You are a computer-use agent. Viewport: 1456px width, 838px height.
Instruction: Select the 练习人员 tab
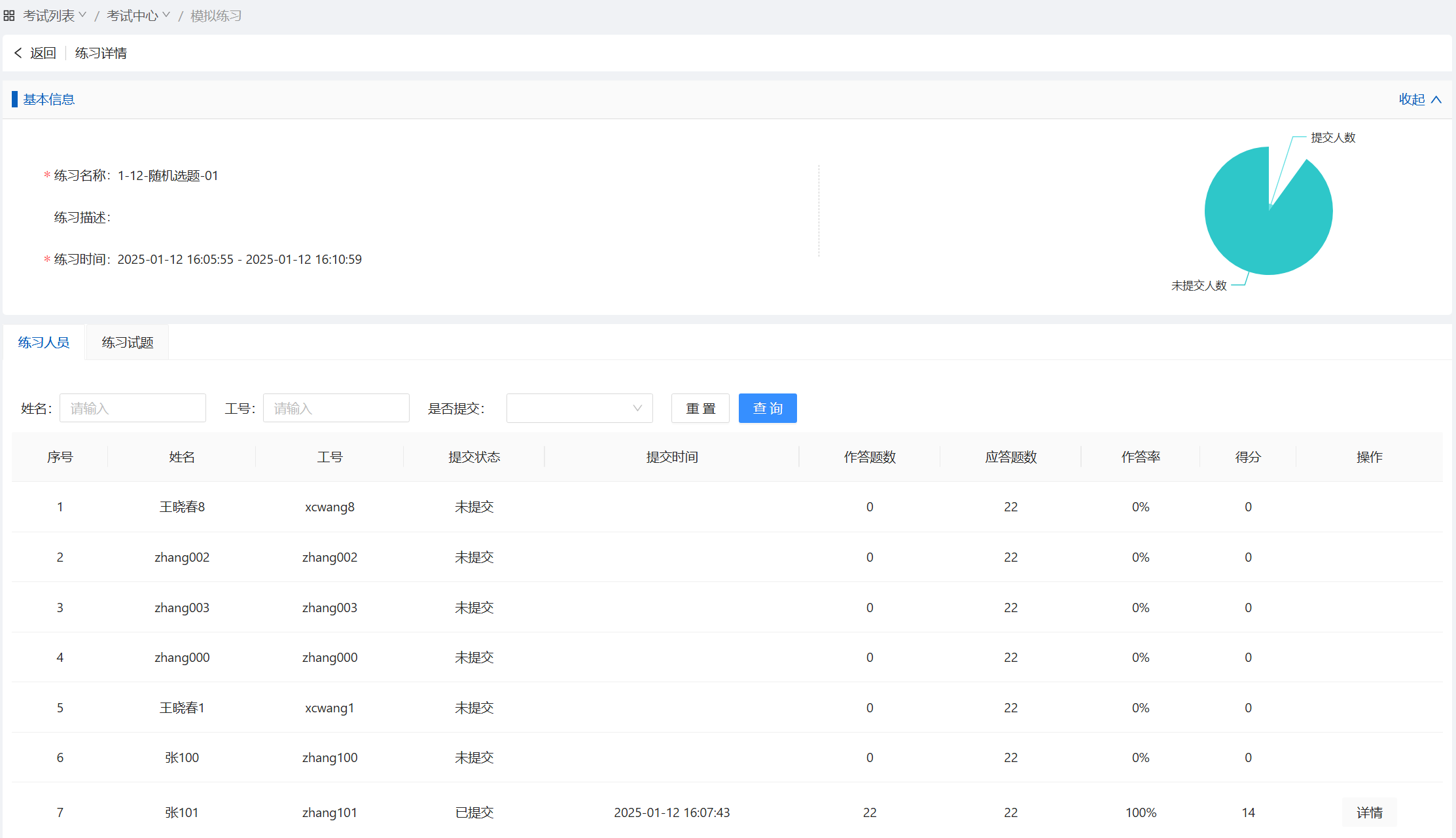pyautogui.click(x=44, y=342)
